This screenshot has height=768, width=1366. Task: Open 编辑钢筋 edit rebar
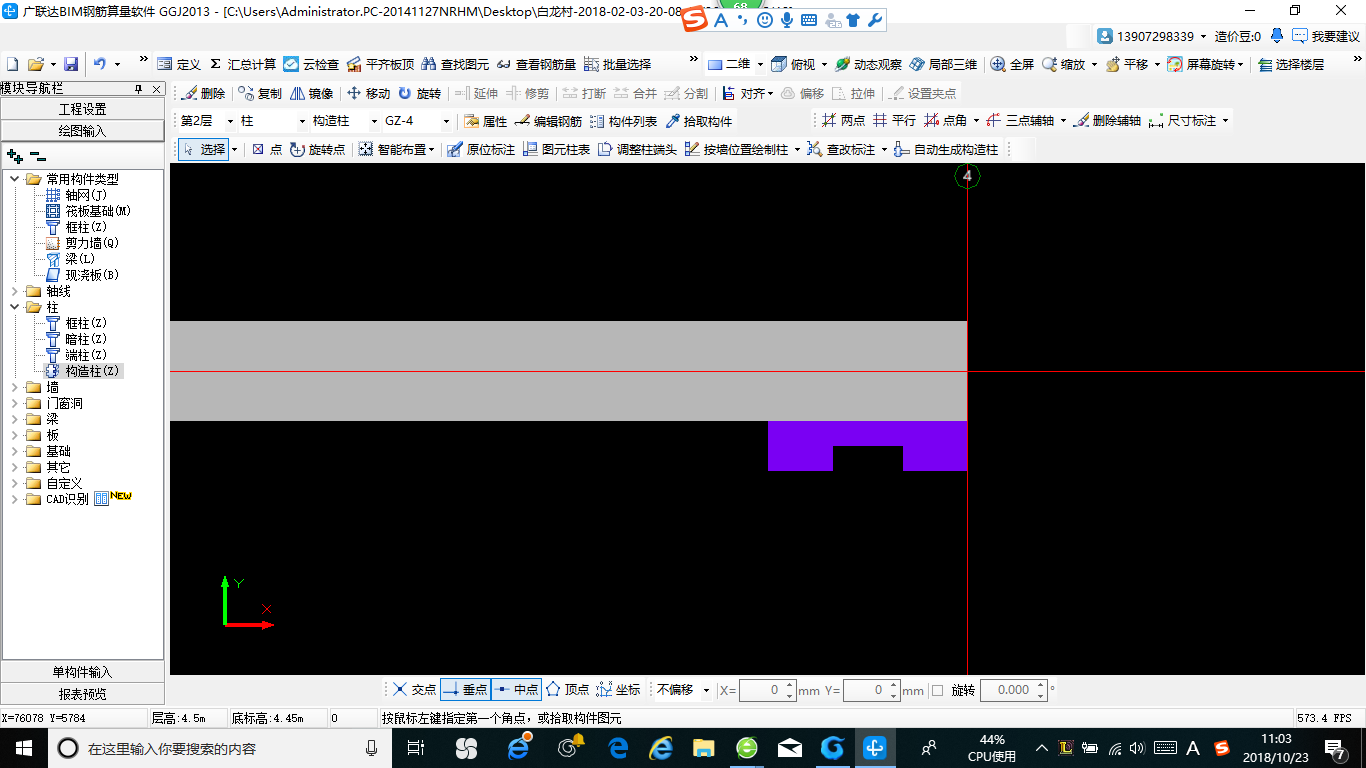tap(548, 121)
